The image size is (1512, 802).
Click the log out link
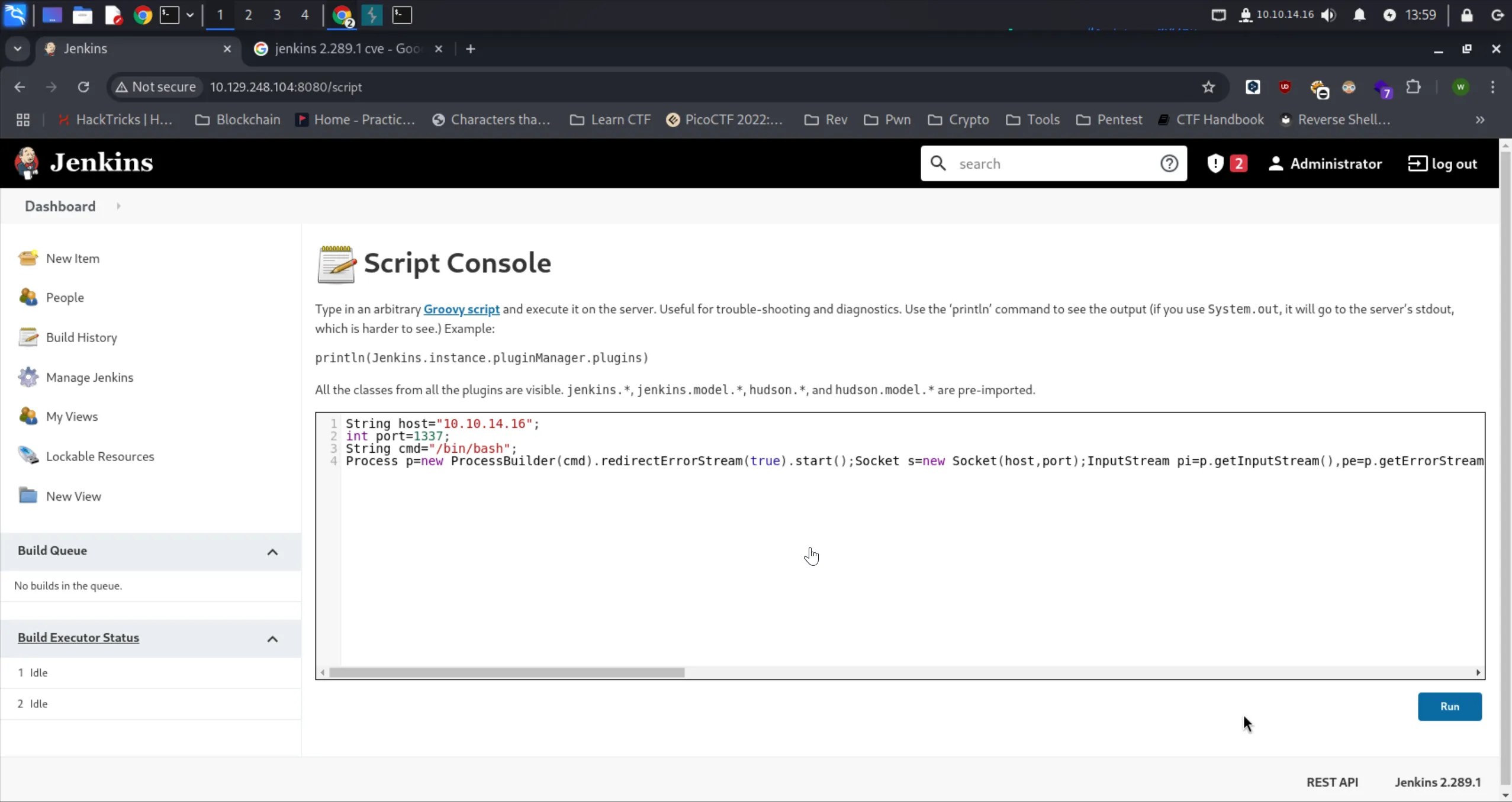pyautogui.click(x=1443, y=163)
